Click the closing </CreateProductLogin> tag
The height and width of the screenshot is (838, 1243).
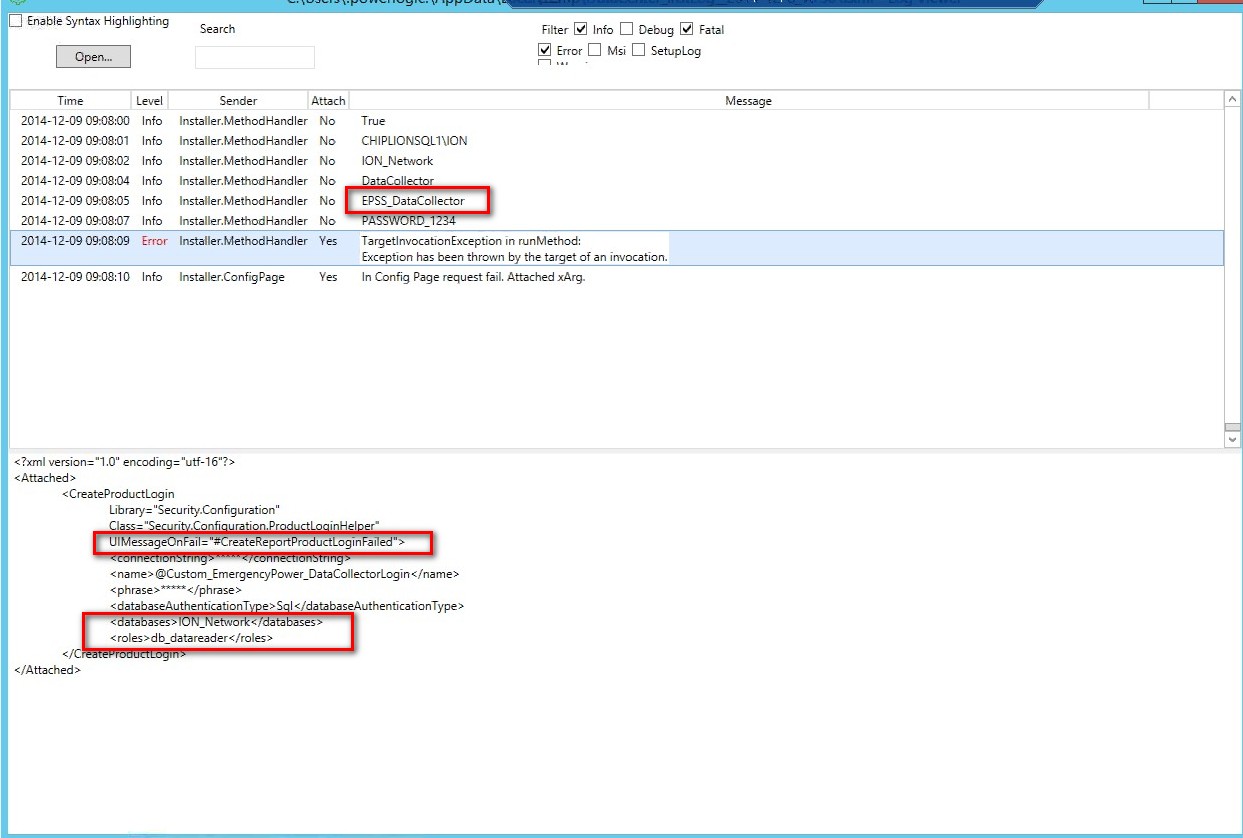click(x=124, y=654)
